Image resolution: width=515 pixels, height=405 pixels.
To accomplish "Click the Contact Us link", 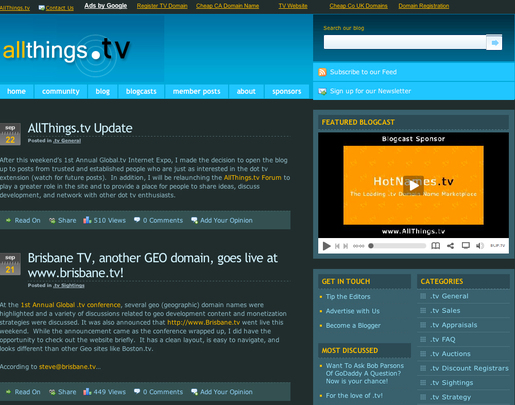I will pyautogui.click(x=60, y=8).
